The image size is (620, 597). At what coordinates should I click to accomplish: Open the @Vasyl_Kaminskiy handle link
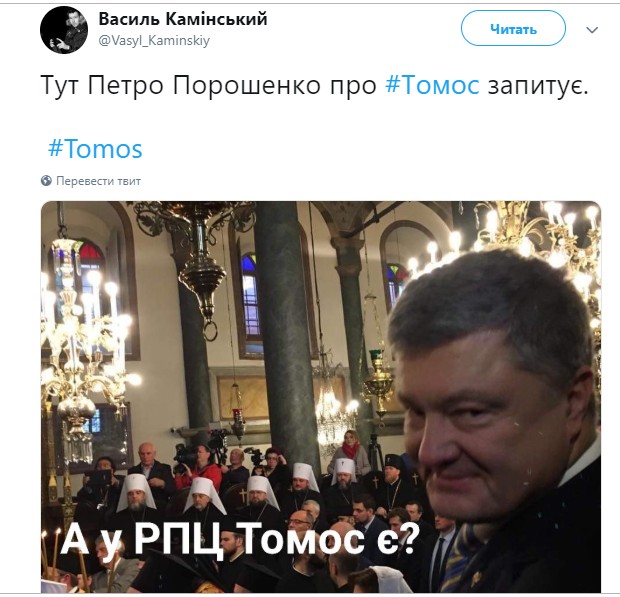tap(154, 40)
